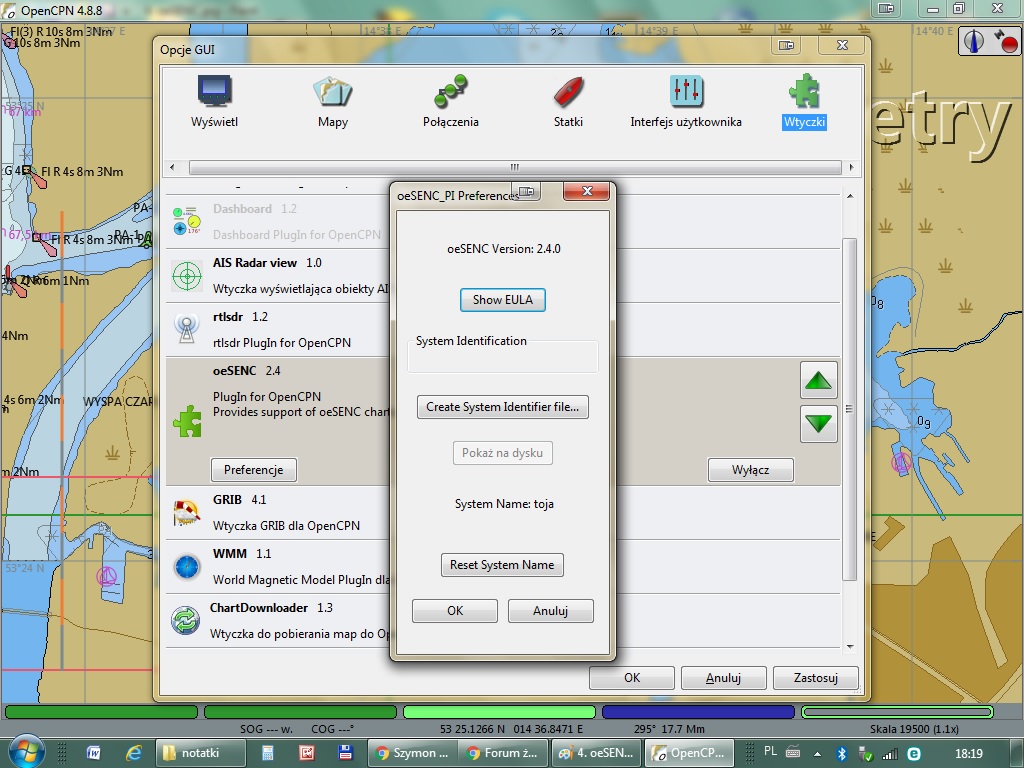Select the rtlsdr plugin name
Viewport: 1024px width, 768px height.
pyautogui.click(x=228, y=317)
